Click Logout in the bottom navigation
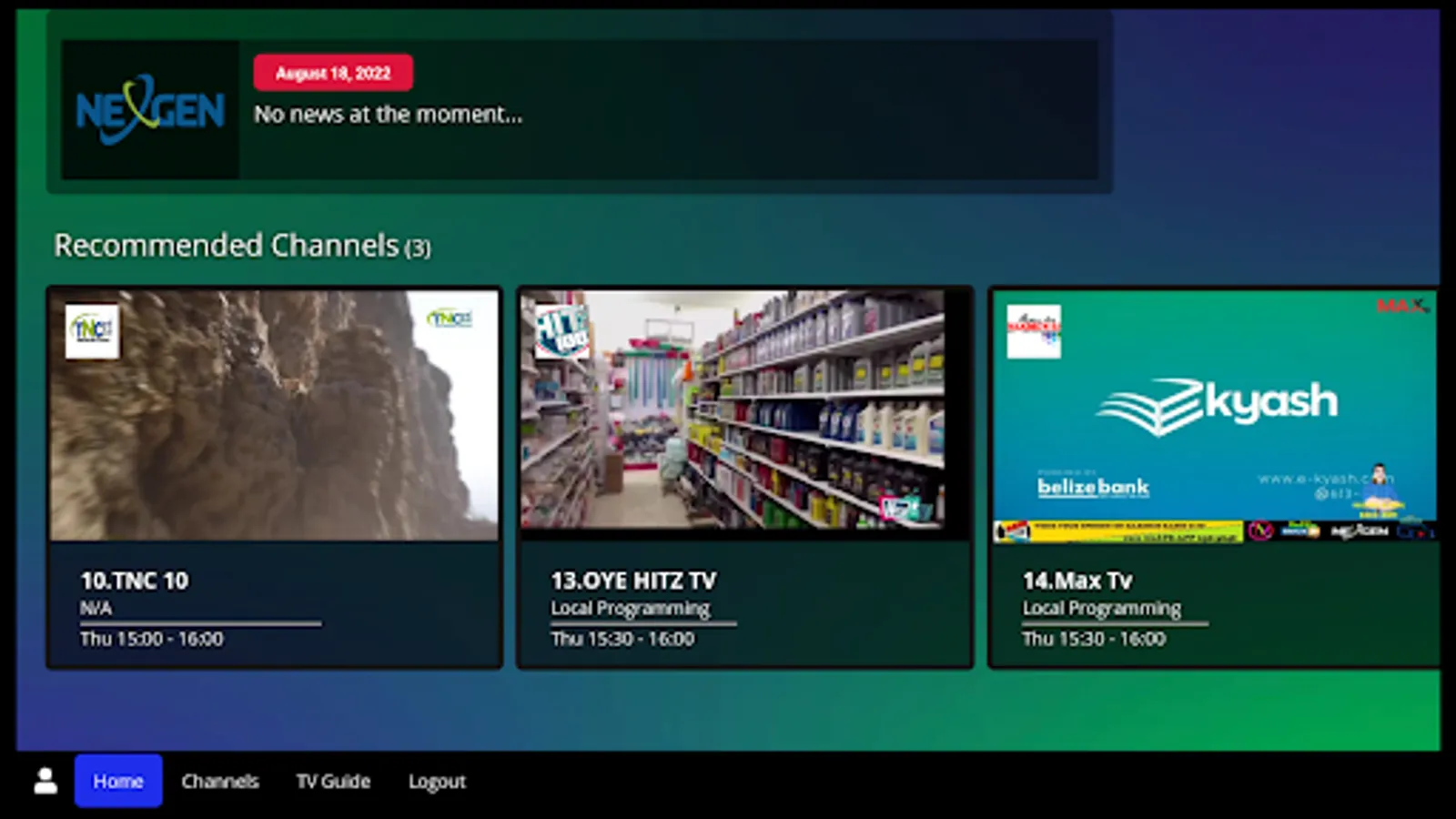The height and width of the screenshot is (819, 1456). tap(437, 782)
